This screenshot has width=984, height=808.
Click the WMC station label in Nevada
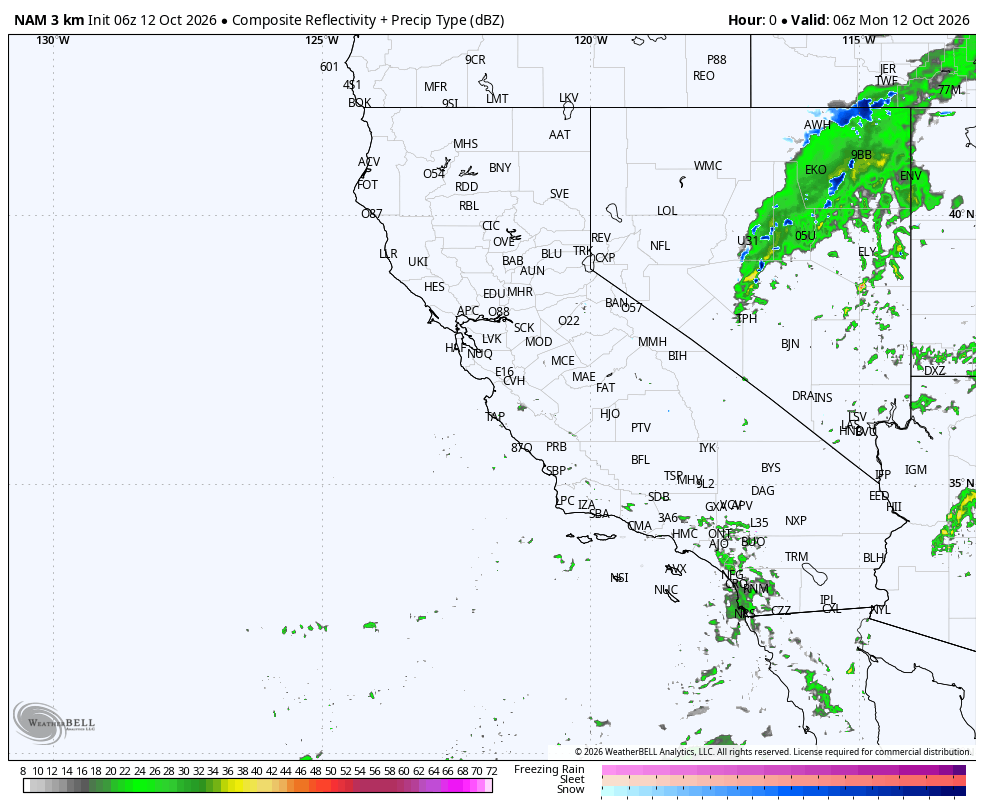point(708,166)
